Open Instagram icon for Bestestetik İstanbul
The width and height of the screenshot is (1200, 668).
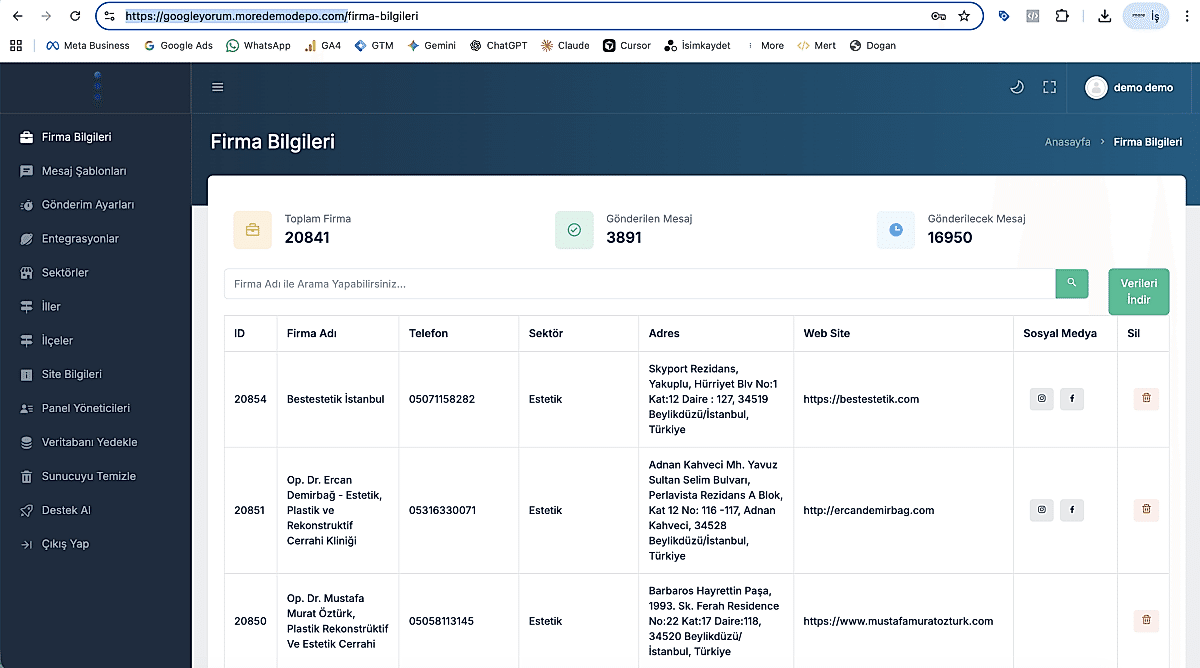[x=1042, y=399]
